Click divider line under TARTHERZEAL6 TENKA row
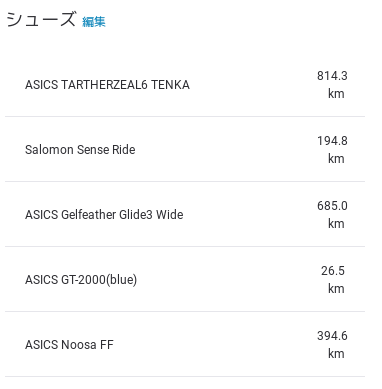The width and height of the screenshot is (382, 389). pos(185,117)
